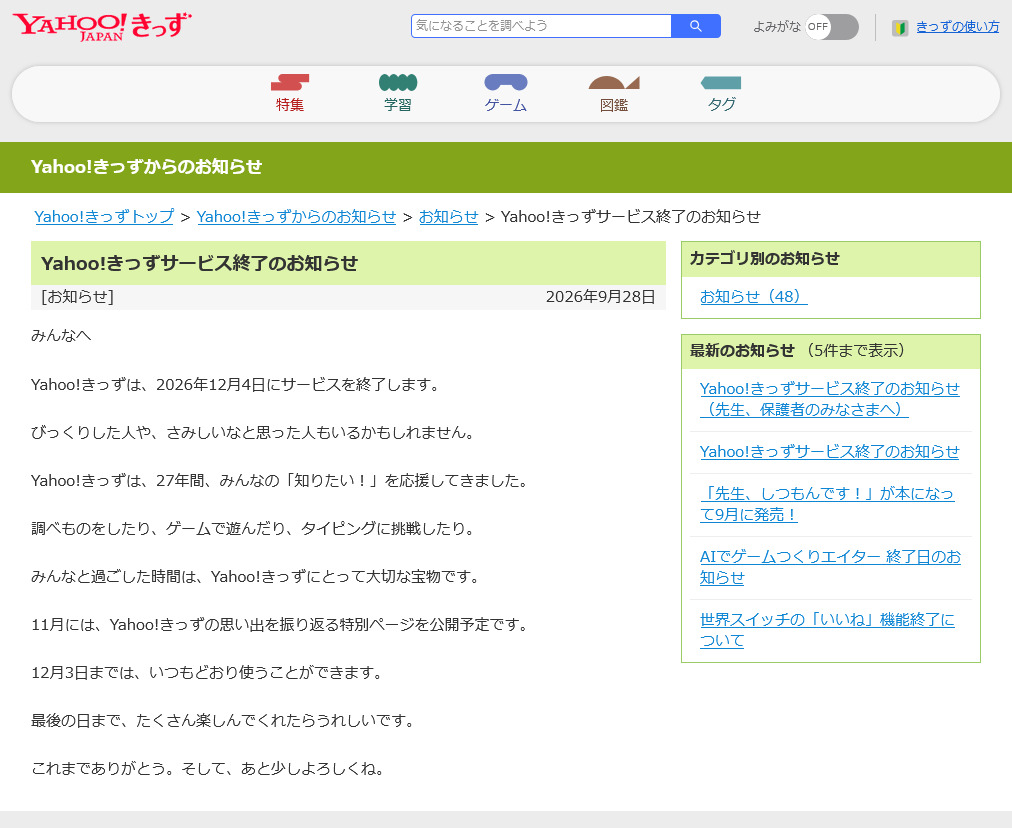Click the 最新のお知らせ sidebar heading
The width and height of the screenshot is (1012, 828).
click(x=742, y=351)
